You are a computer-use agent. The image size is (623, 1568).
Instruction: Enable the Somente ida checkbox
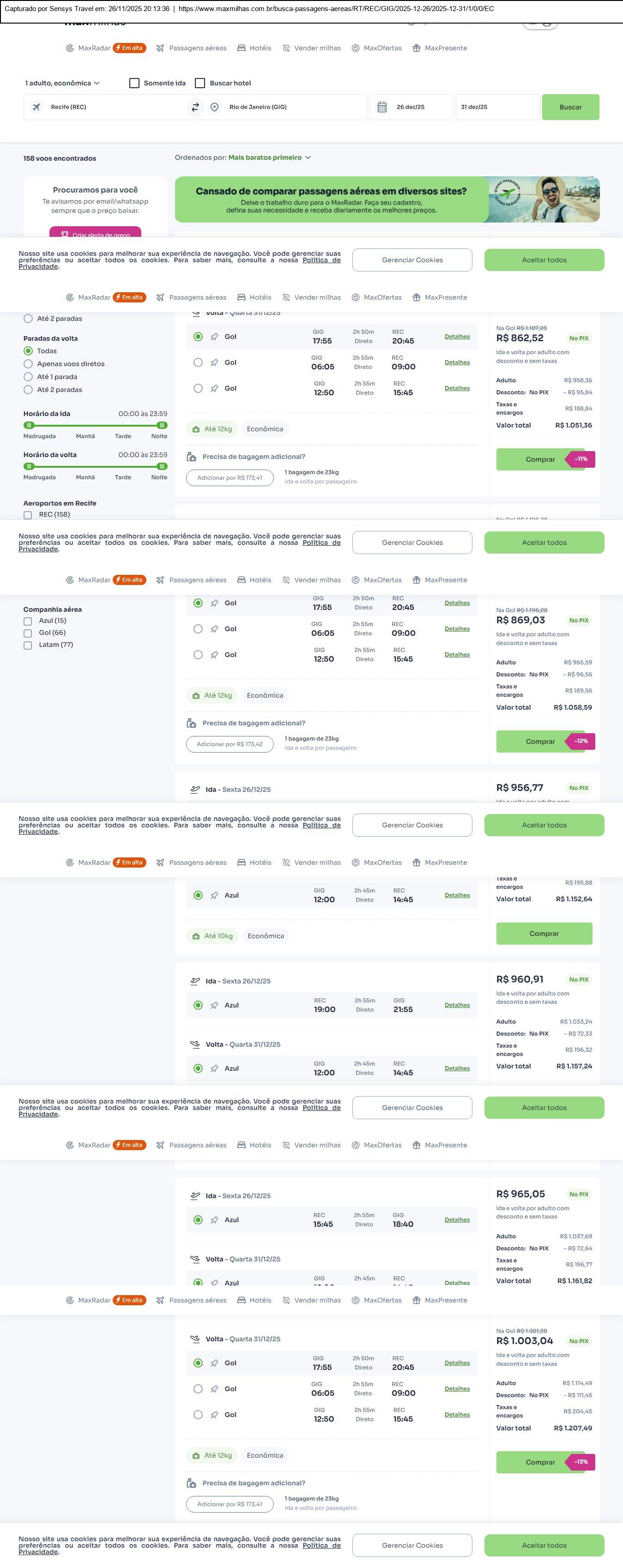pyautogui.click(x=134, y=84)
